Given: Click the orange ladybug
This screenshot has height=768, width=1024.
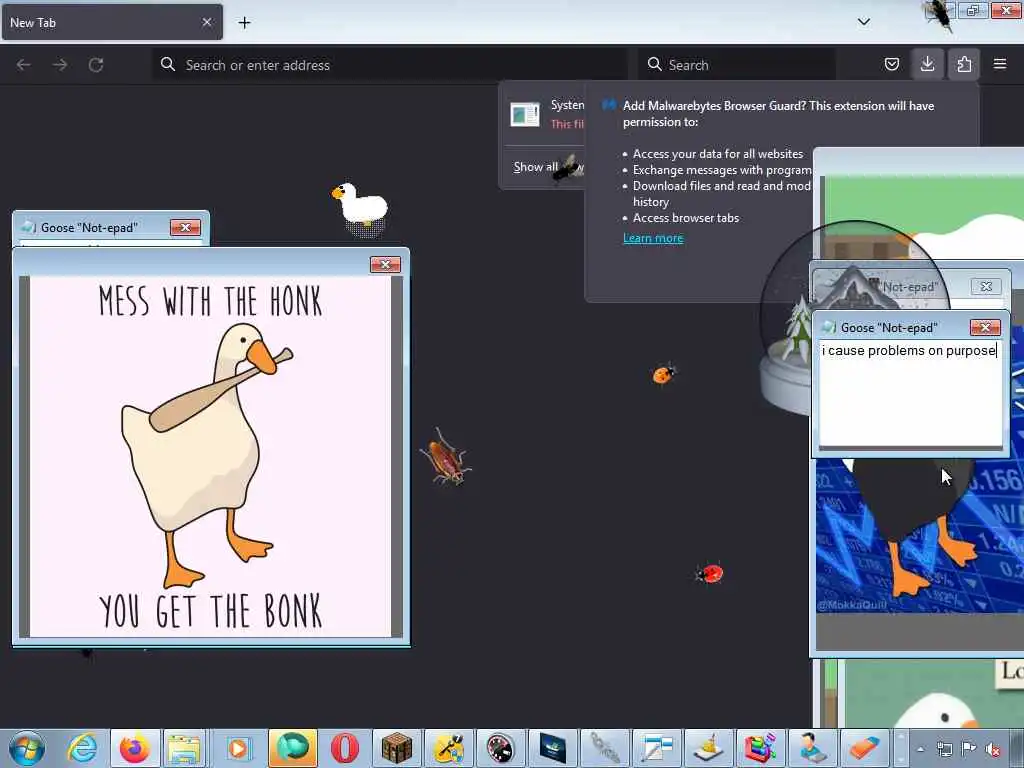Looking at the screenshot, I should pyautogui.click(x=664, y=374).
